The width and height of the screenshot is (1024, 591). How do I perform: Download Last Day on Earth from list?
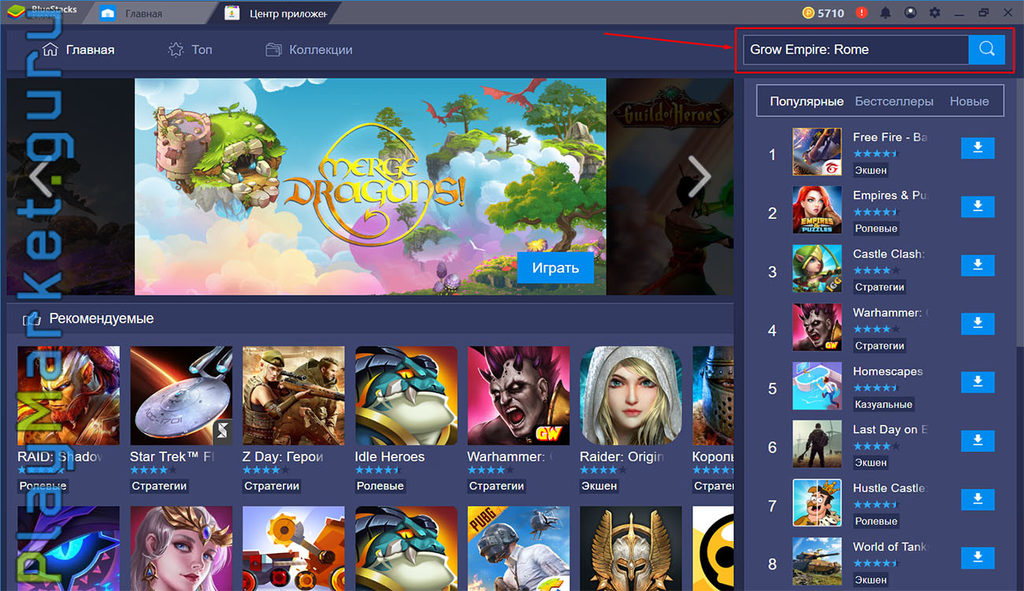978,441
